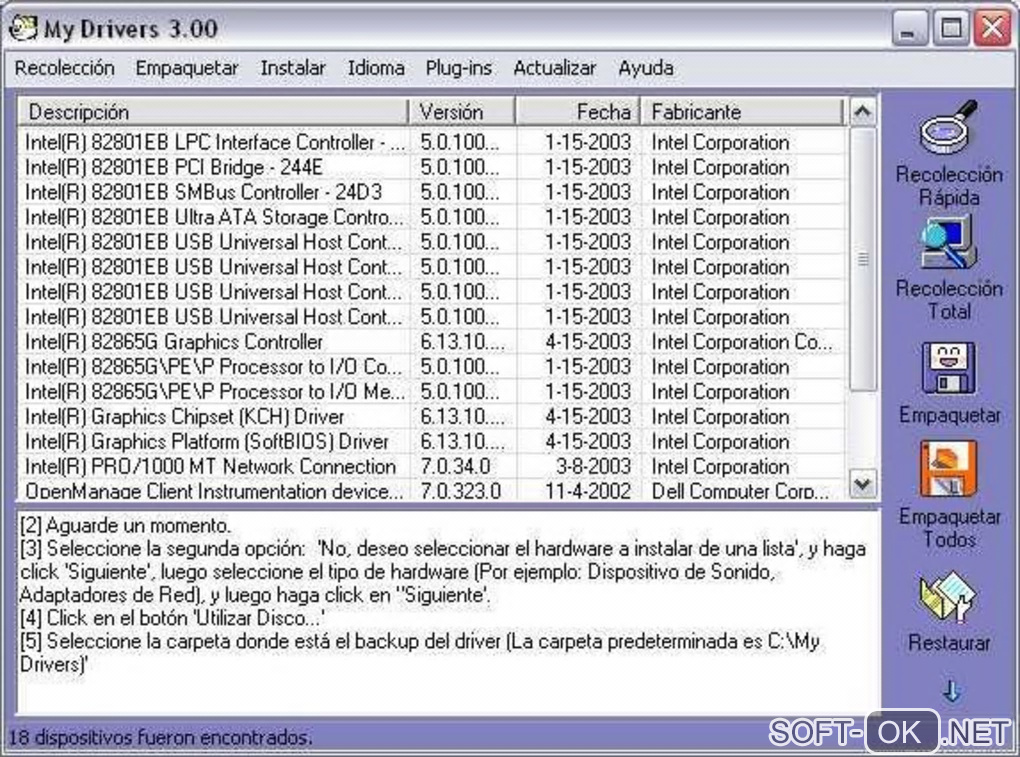This screenshot has height=757, width=1020.
Task: Click status bar '18 dispositivos fueron encontrados'
Action: pos(159,737)
